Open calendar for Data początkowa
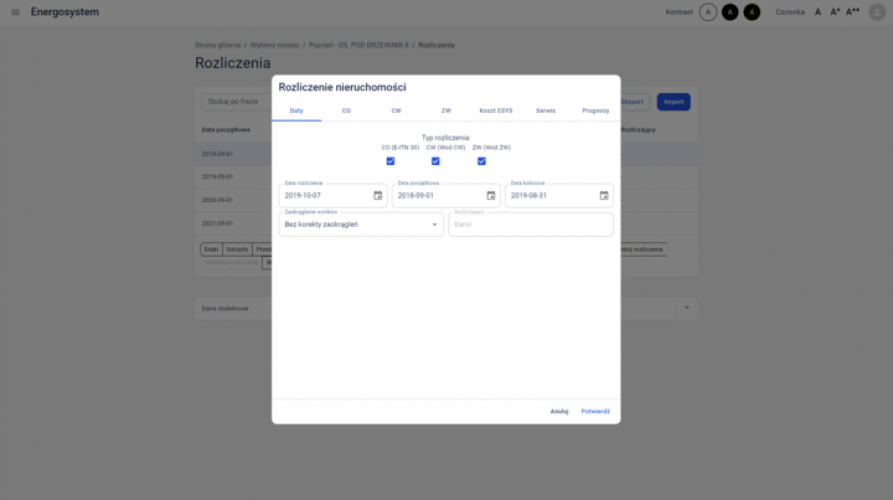The height and width of the screenshot is (500, 893). coord(491,195)
